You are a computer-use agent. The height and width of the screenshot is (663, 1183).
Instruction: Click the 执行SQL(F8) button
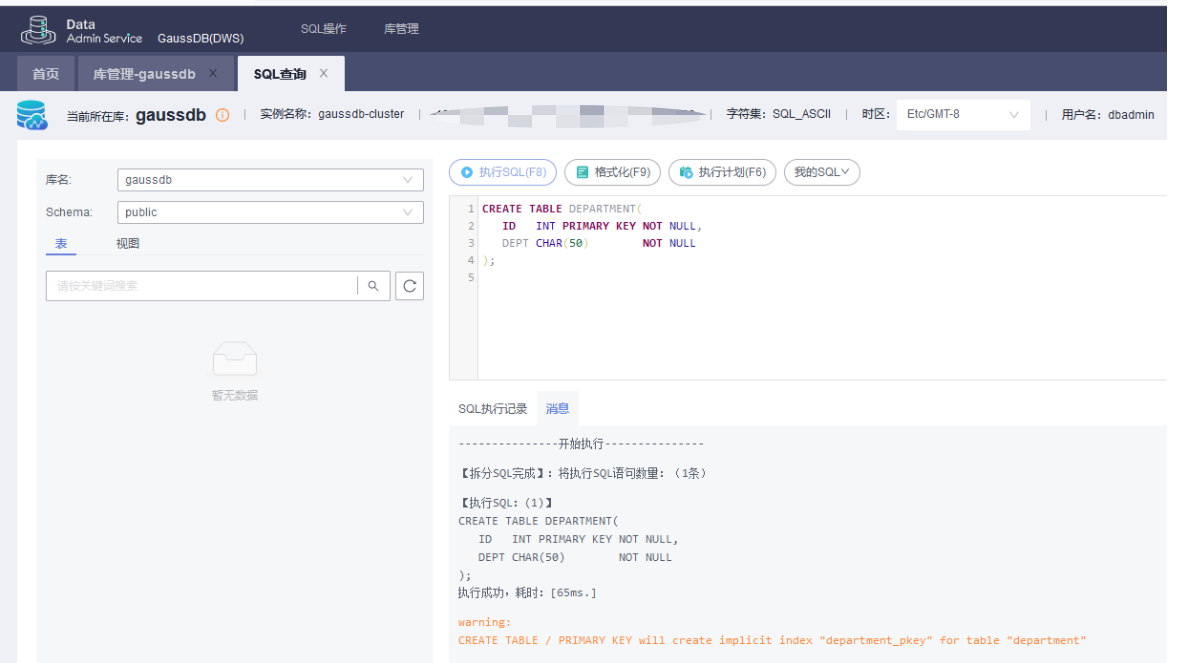(503, 172)
